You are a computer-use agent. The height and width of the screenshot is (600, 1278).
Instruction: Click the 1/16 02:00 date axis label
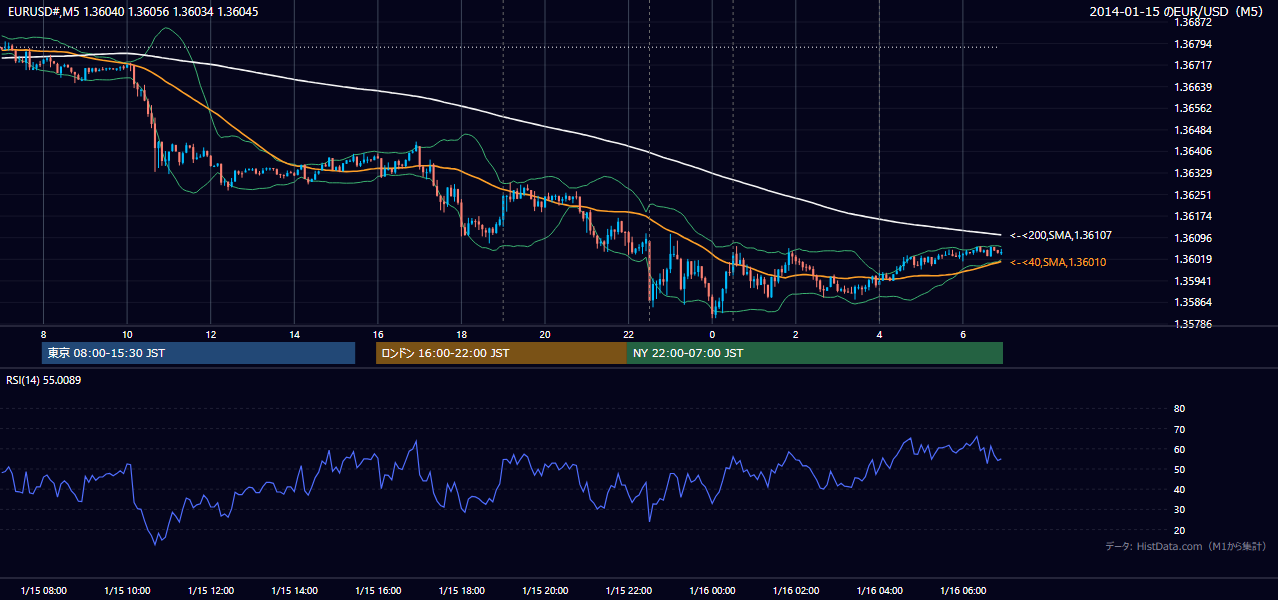[x=796, y=591]
